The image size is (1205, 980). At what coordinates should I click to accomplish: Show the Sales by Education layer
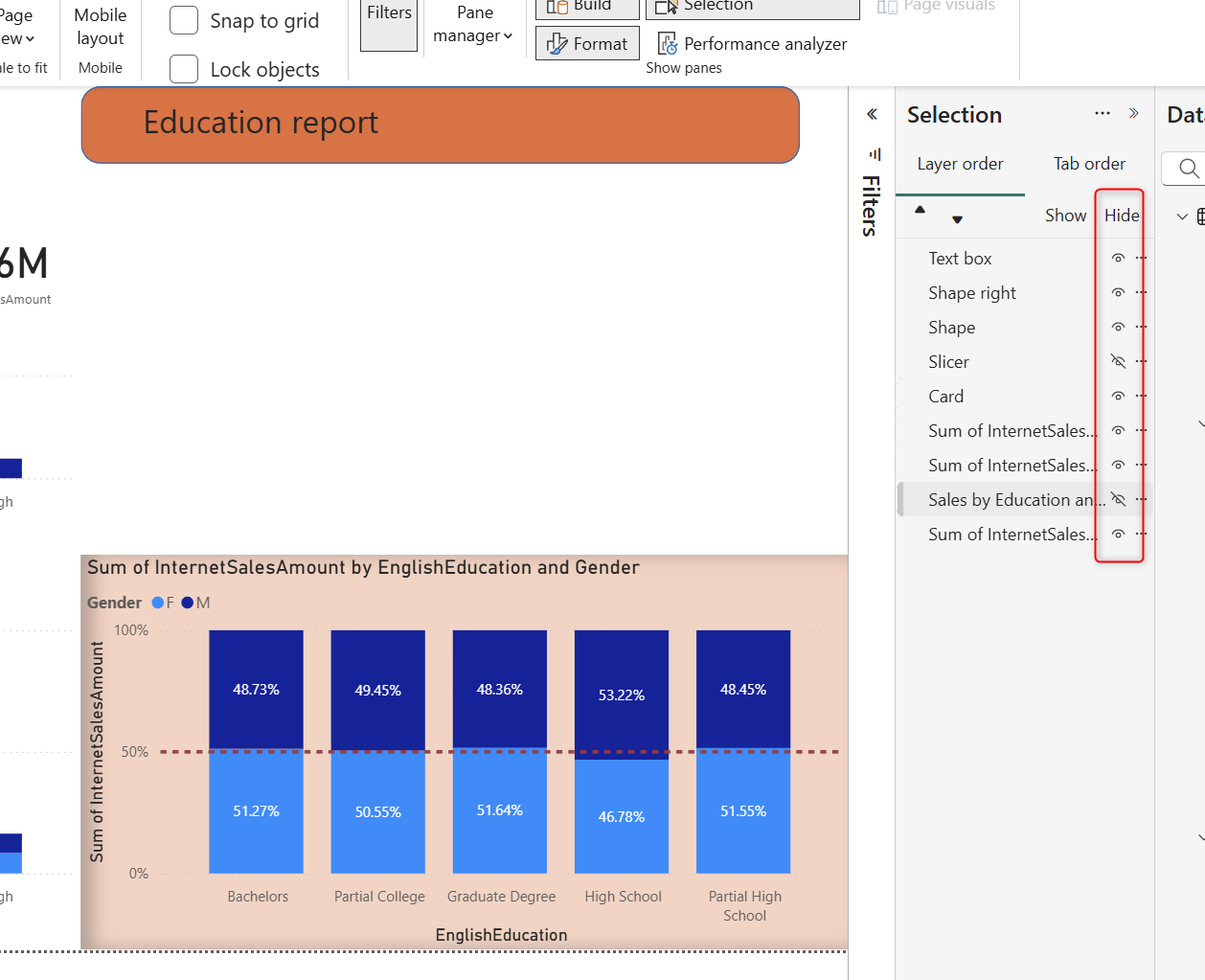(x=1118, y=500)
